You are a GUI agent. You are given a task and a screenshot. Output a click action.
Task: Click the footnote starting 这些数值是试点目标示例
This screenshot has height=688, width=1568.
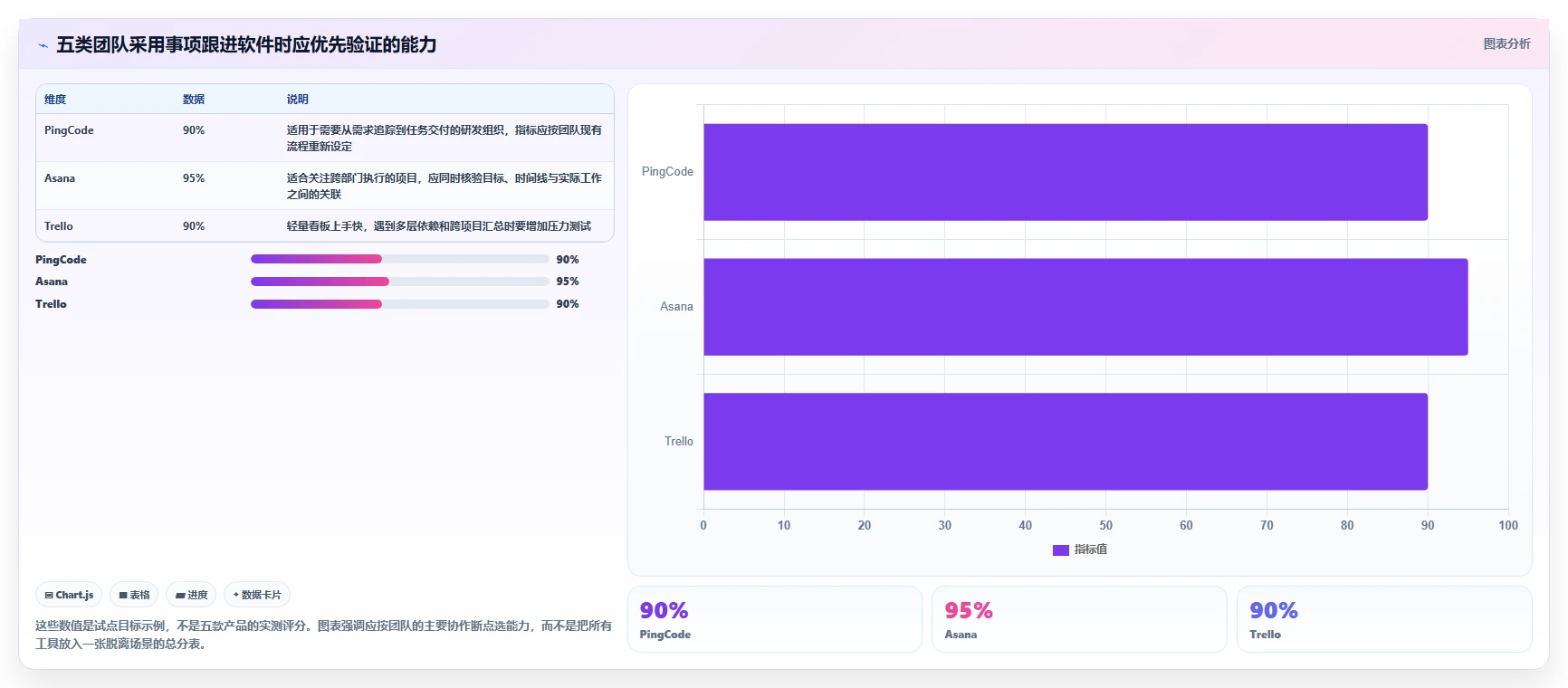[323, 635]
